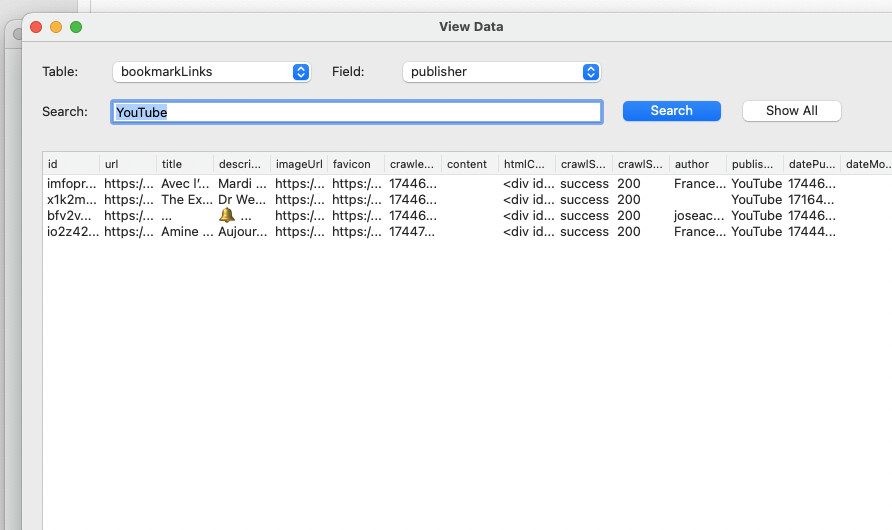The height and width of the screenshot is (530, 892).
Task: Click the imageUrl column header
Action: click(x=298, y=164)
